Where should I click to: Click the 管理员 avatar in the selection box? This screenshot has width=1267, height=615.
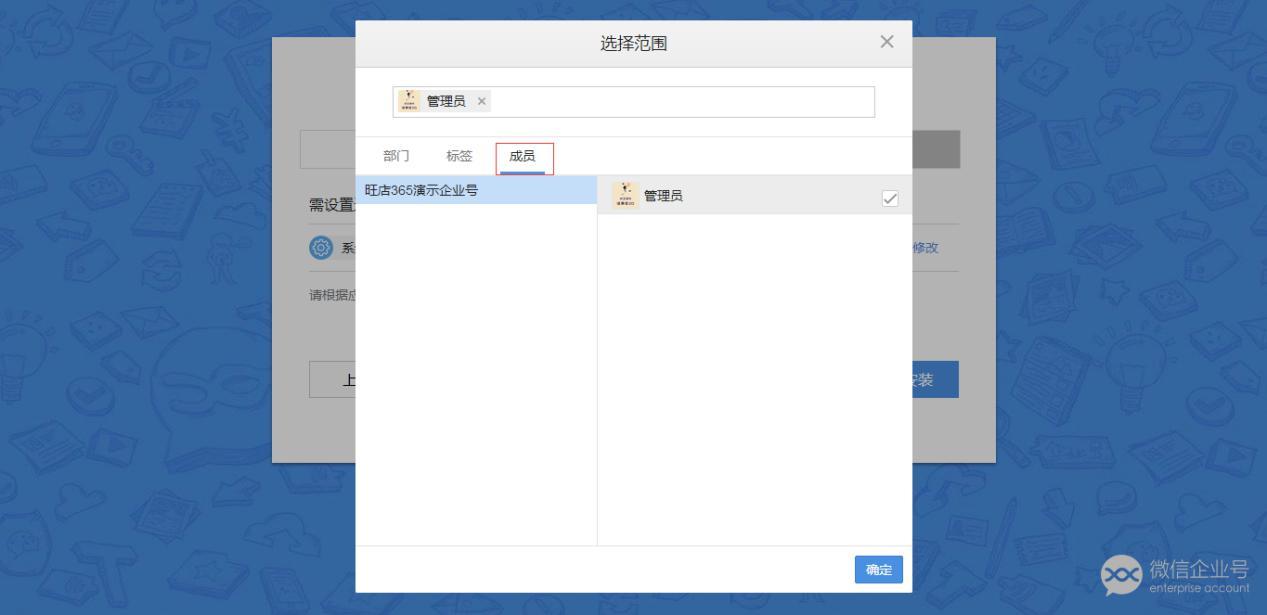(409, 101)
